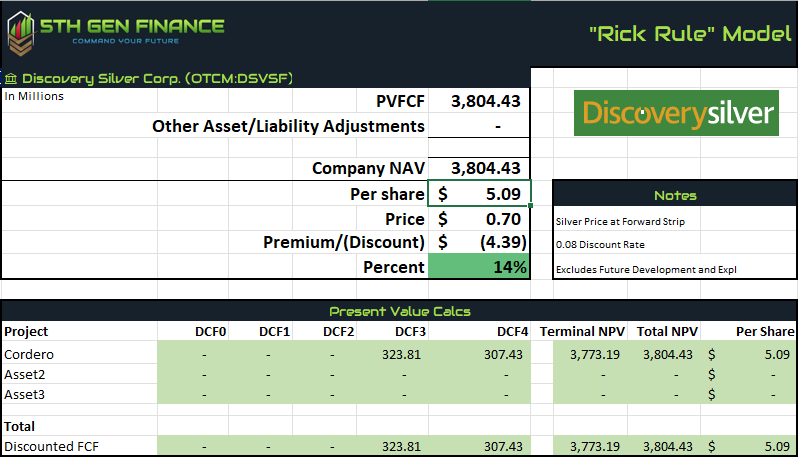The height and width of the screenshot is (457, 798).
Task: Click the "Rick Rule" Model heading
Action: [x=690, y=34]
